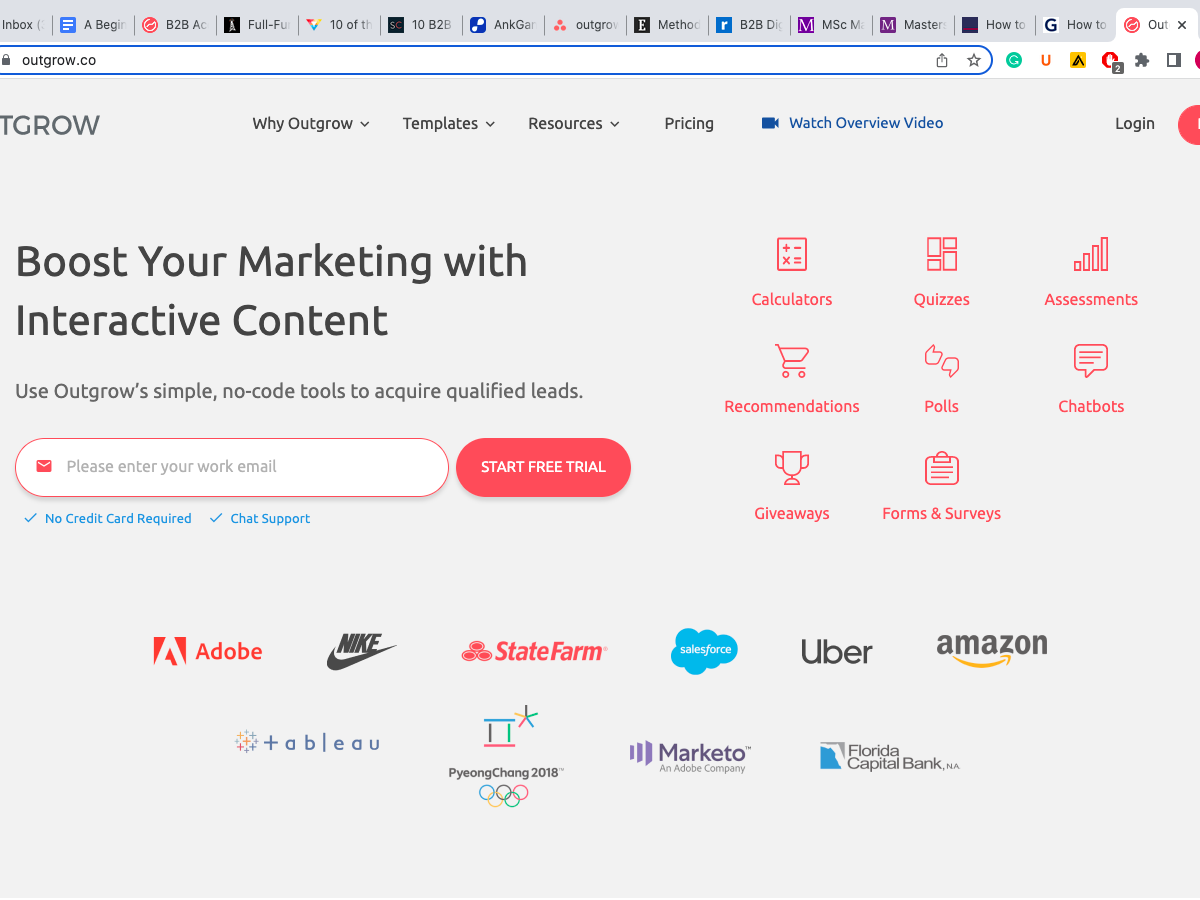Select the Chatbots speech bubble icon

point(1091,361)
